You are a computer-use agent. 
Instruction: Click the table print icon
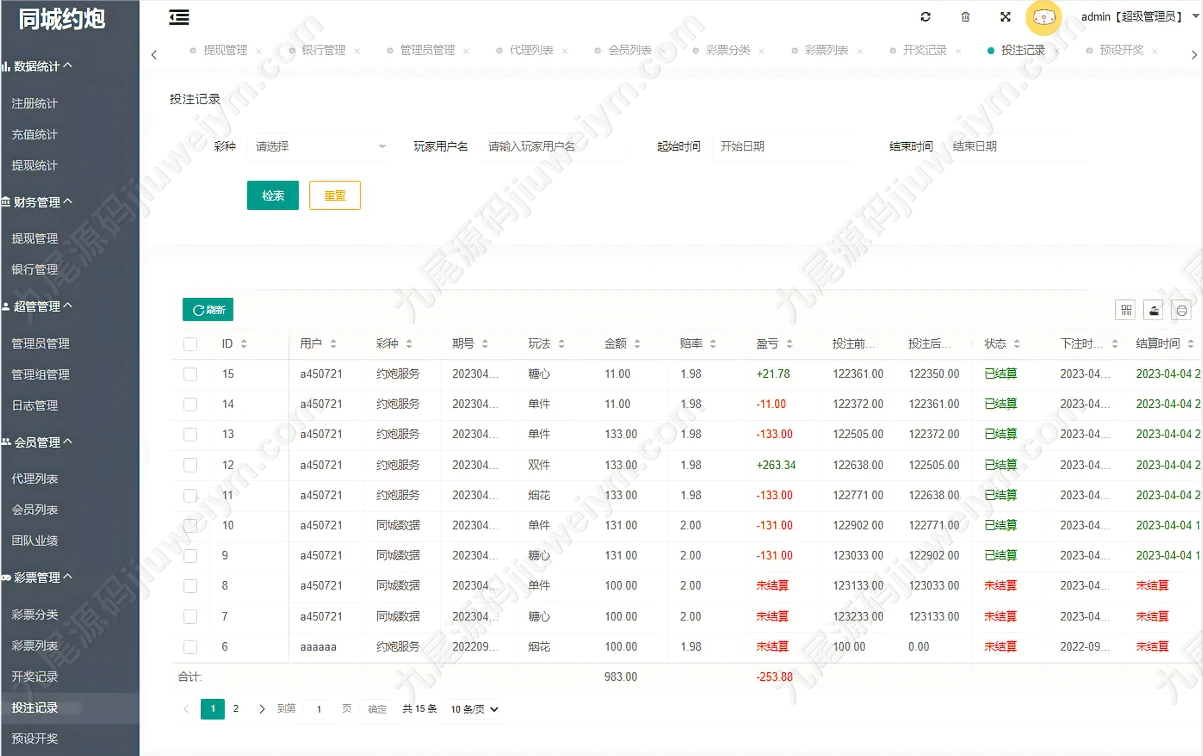click(x=1182, y=310)
